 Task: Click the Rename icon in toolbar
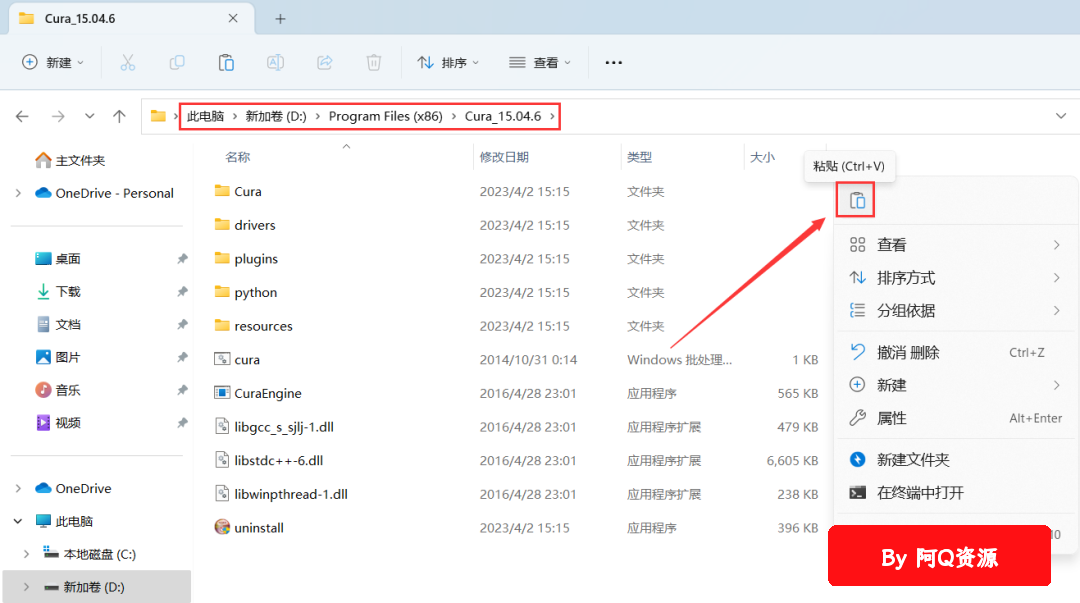[x=276, y=63]
